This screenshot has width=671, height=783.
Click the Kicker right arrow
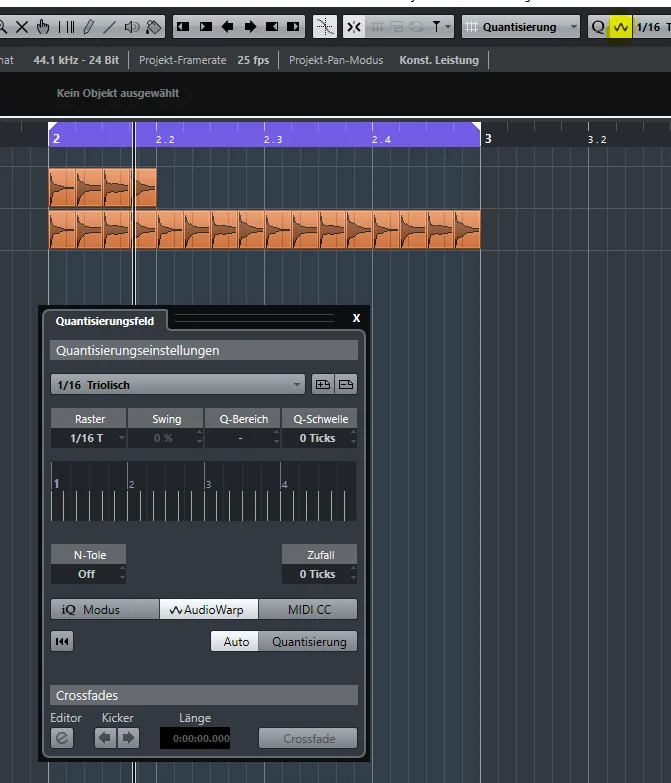click(x=128, y=738)
